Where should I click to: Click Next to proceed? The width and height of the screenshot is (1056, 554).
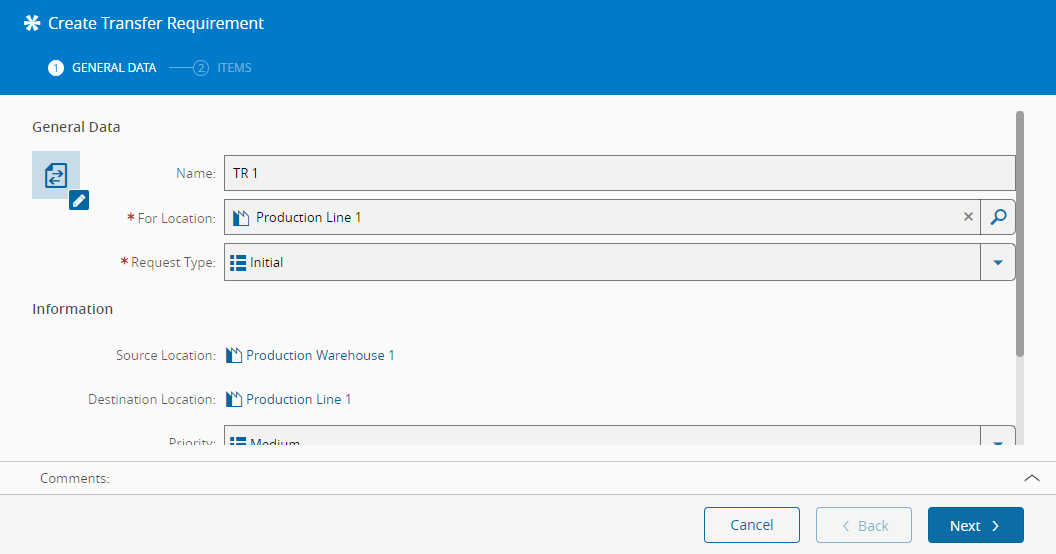(x=975, y=525)
